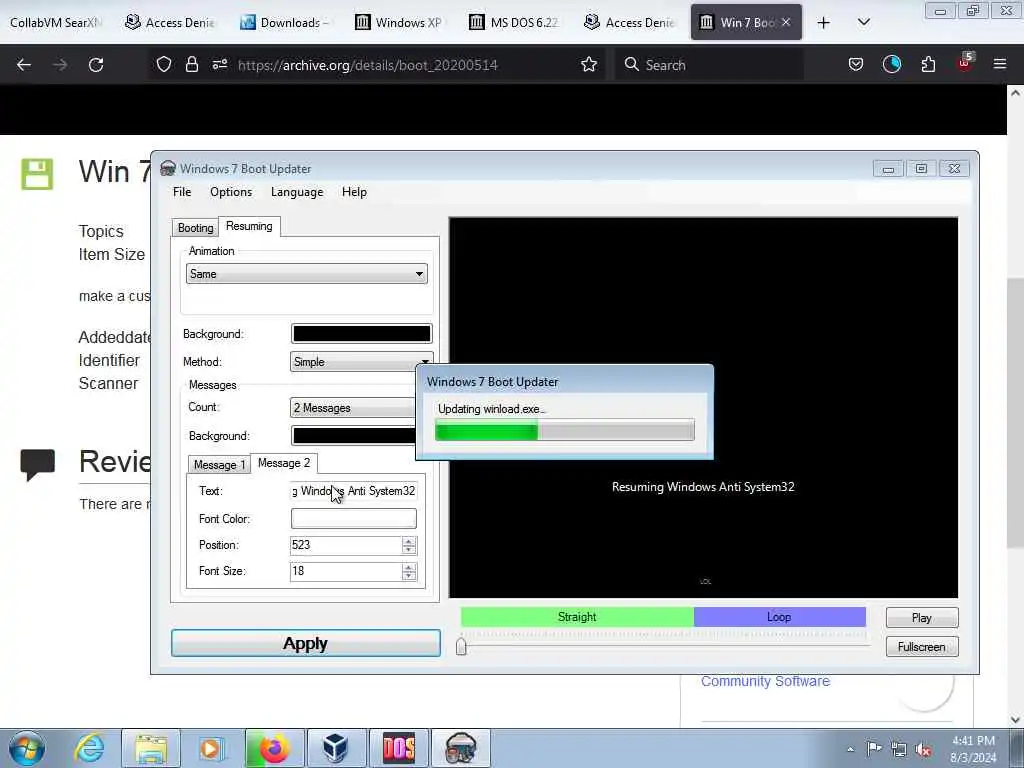
Task: Close the Win 7 Boot tab
Action: 786,22
